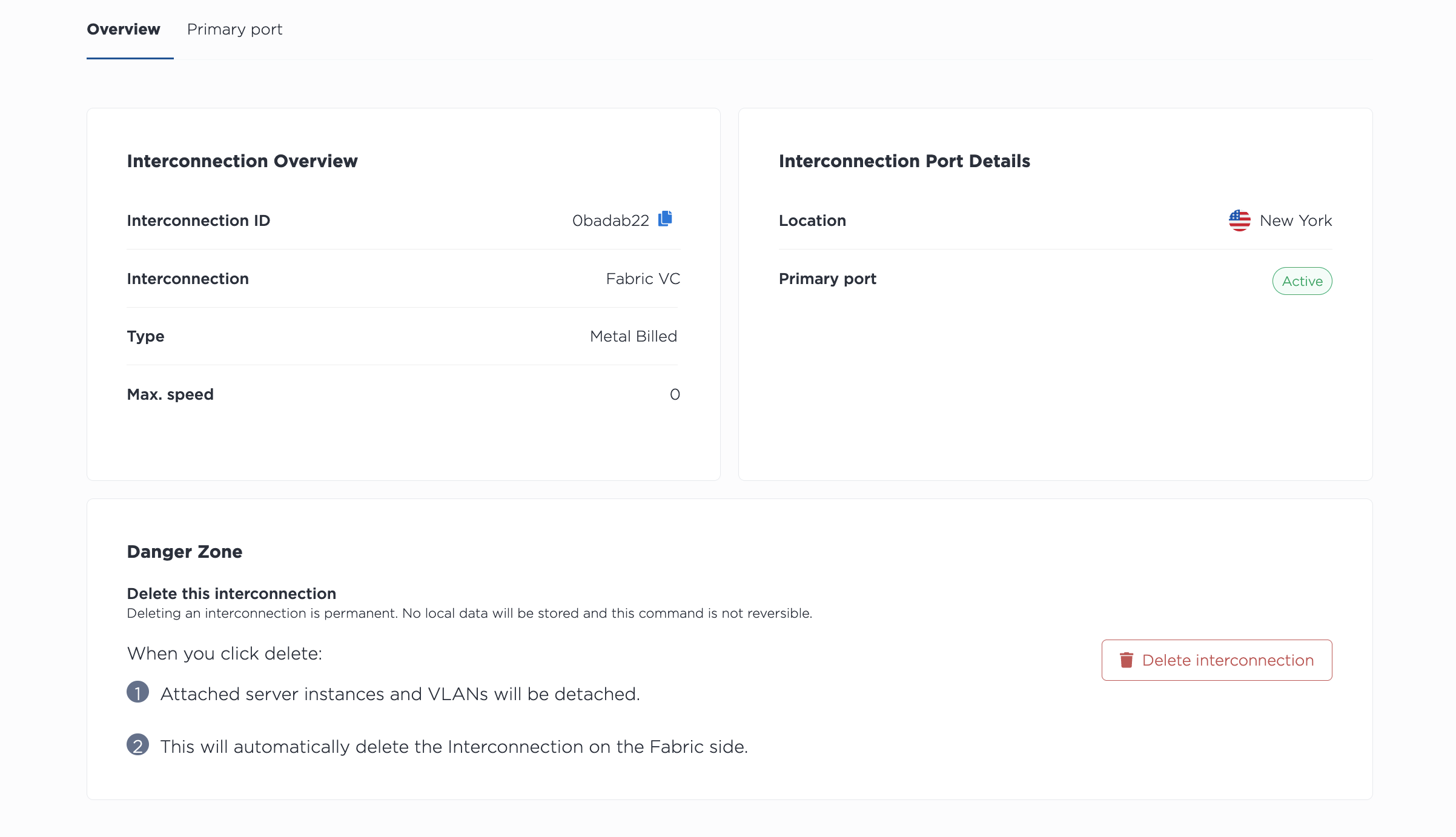
Task: Click the Interconnection Port Details heading
Action: click(x=904, y=161)
